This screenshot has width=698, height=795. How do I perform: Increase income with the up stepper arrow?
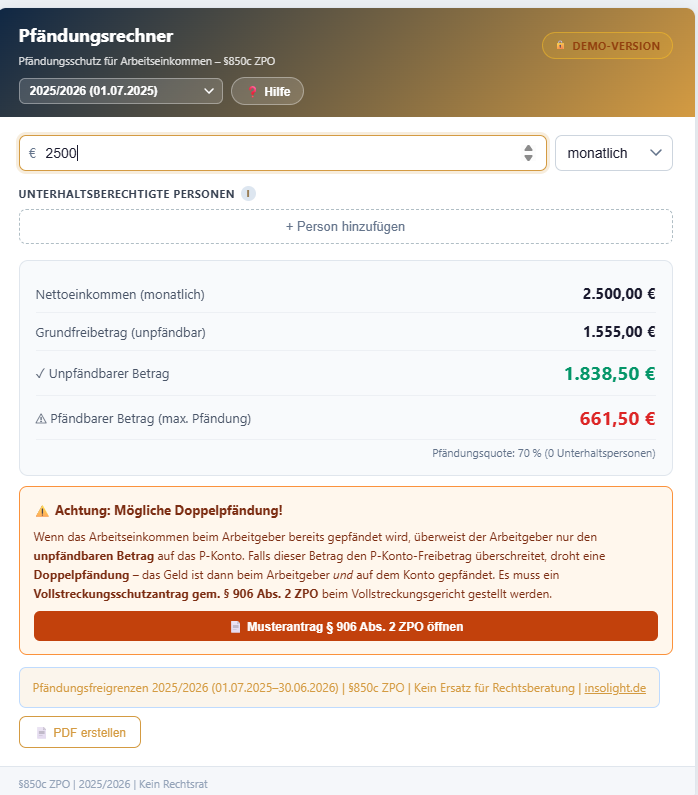(x=528, y=148)
